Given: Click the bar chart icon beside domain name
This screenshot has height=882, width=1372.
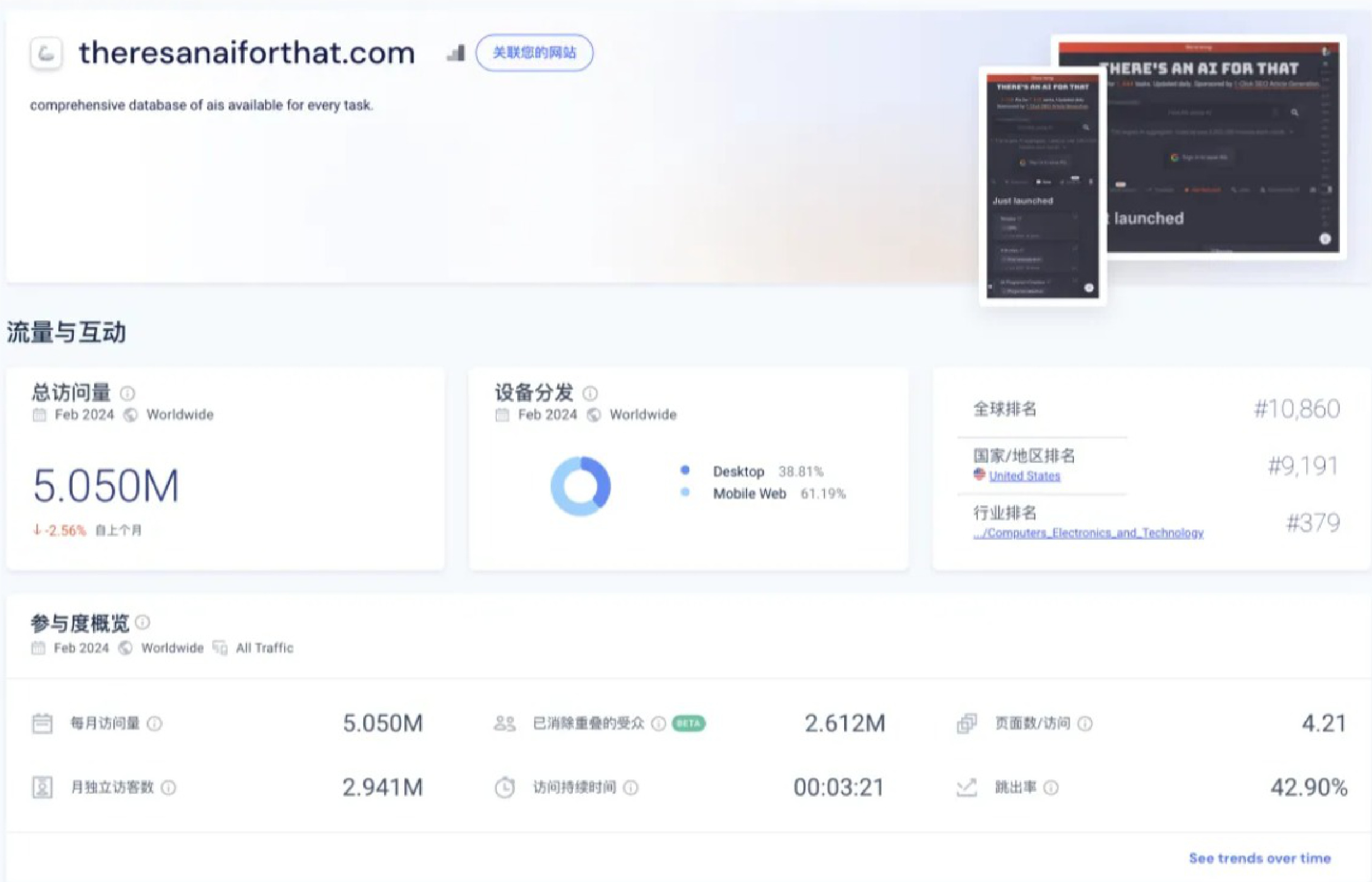Looking at the screenshot, I should coord(456,53).
